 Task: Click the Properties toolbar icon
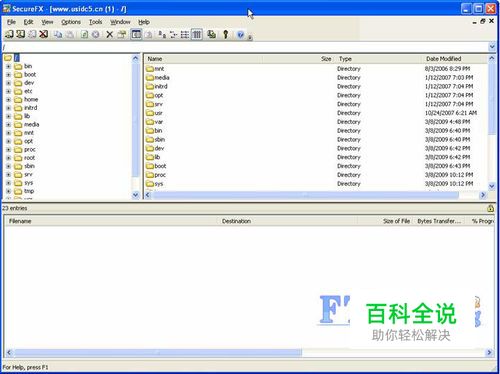click(122, 34)
